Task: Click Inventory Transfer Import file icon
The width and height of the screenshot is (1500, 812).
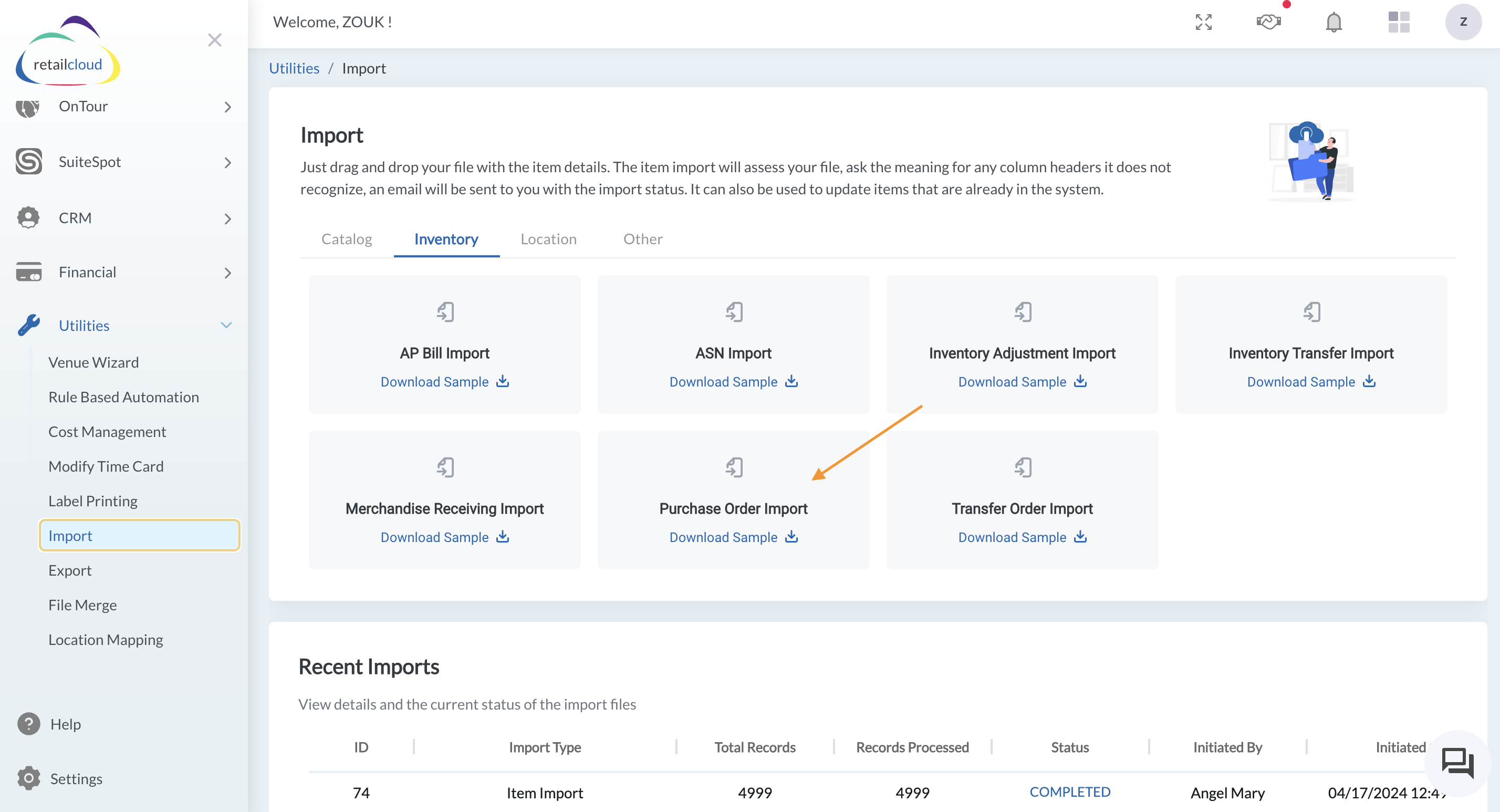Action: (1312, 311)
